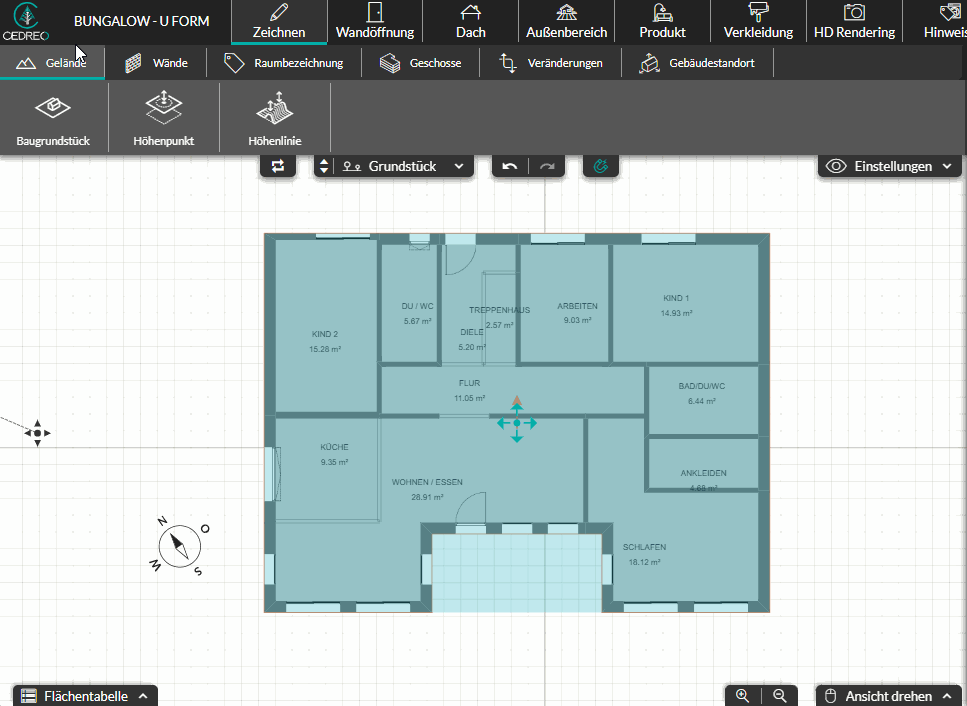This screenshot has width=967, height=706.
Task: Choose the Höhenpunkt tool
Action: click(163, 118)
